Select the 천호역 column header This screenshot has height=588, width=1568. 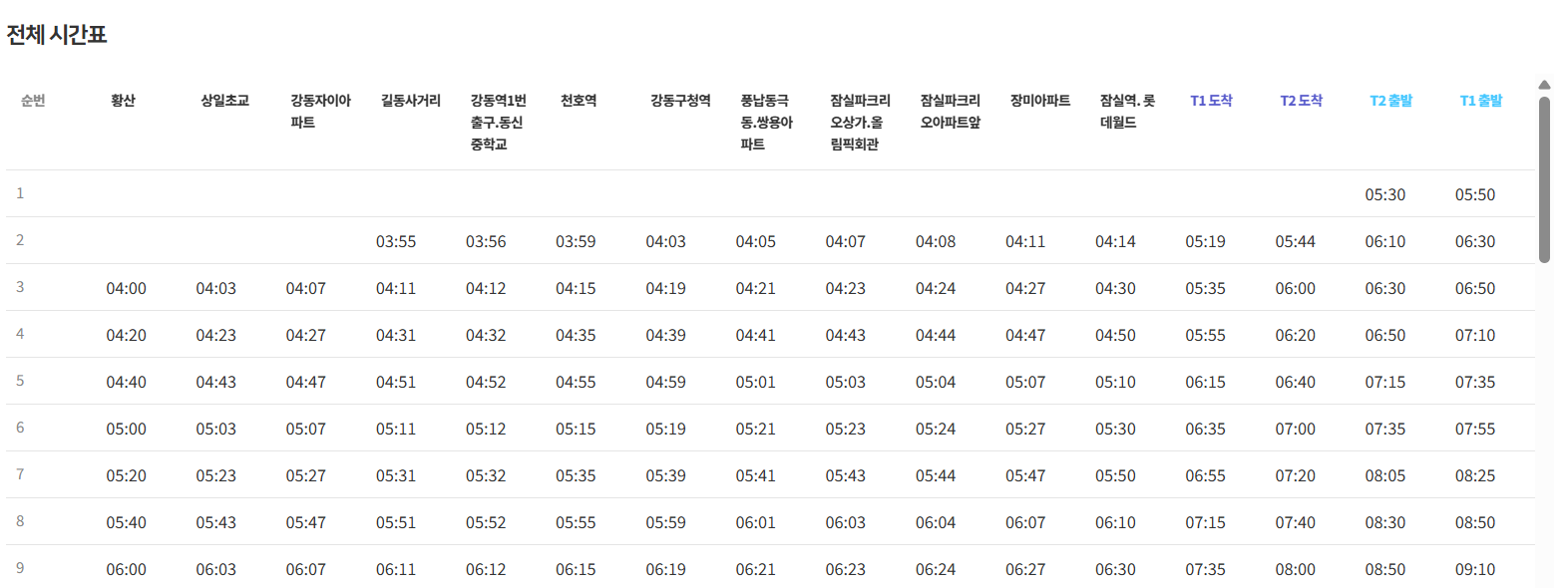[x=579, y=101]
